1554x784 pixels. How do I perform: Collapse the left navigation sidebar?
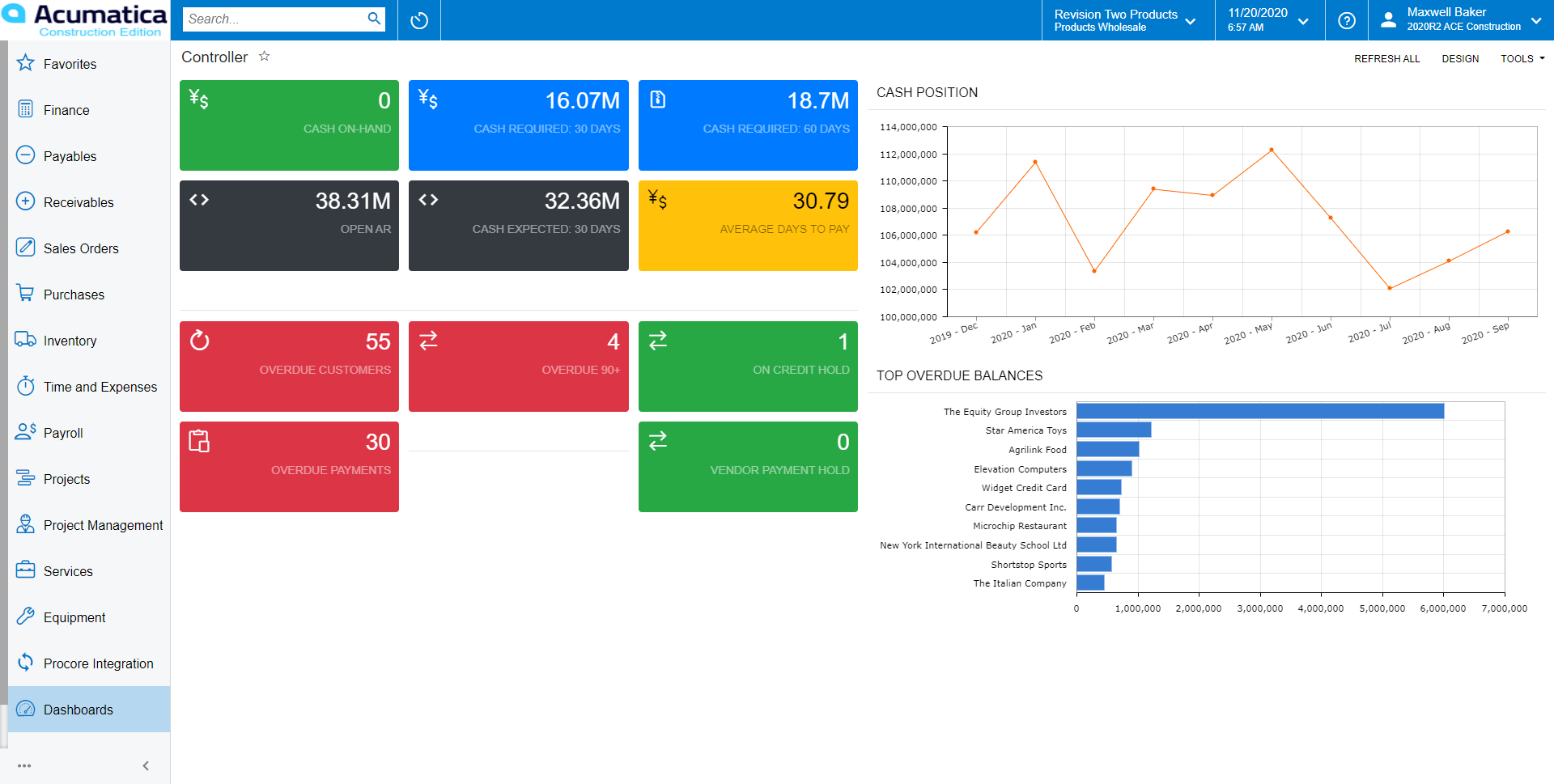click(x=146, y=765)
